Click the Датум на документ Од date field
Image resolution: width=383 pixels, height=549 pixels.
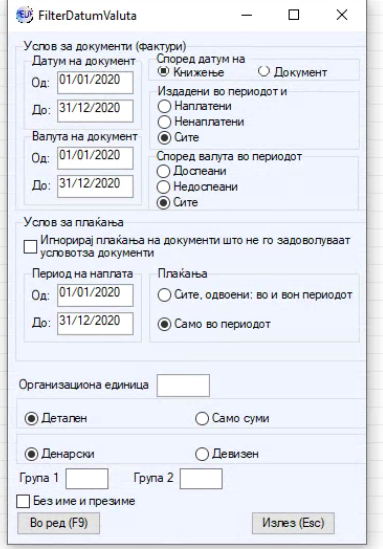tap(95, 83)
